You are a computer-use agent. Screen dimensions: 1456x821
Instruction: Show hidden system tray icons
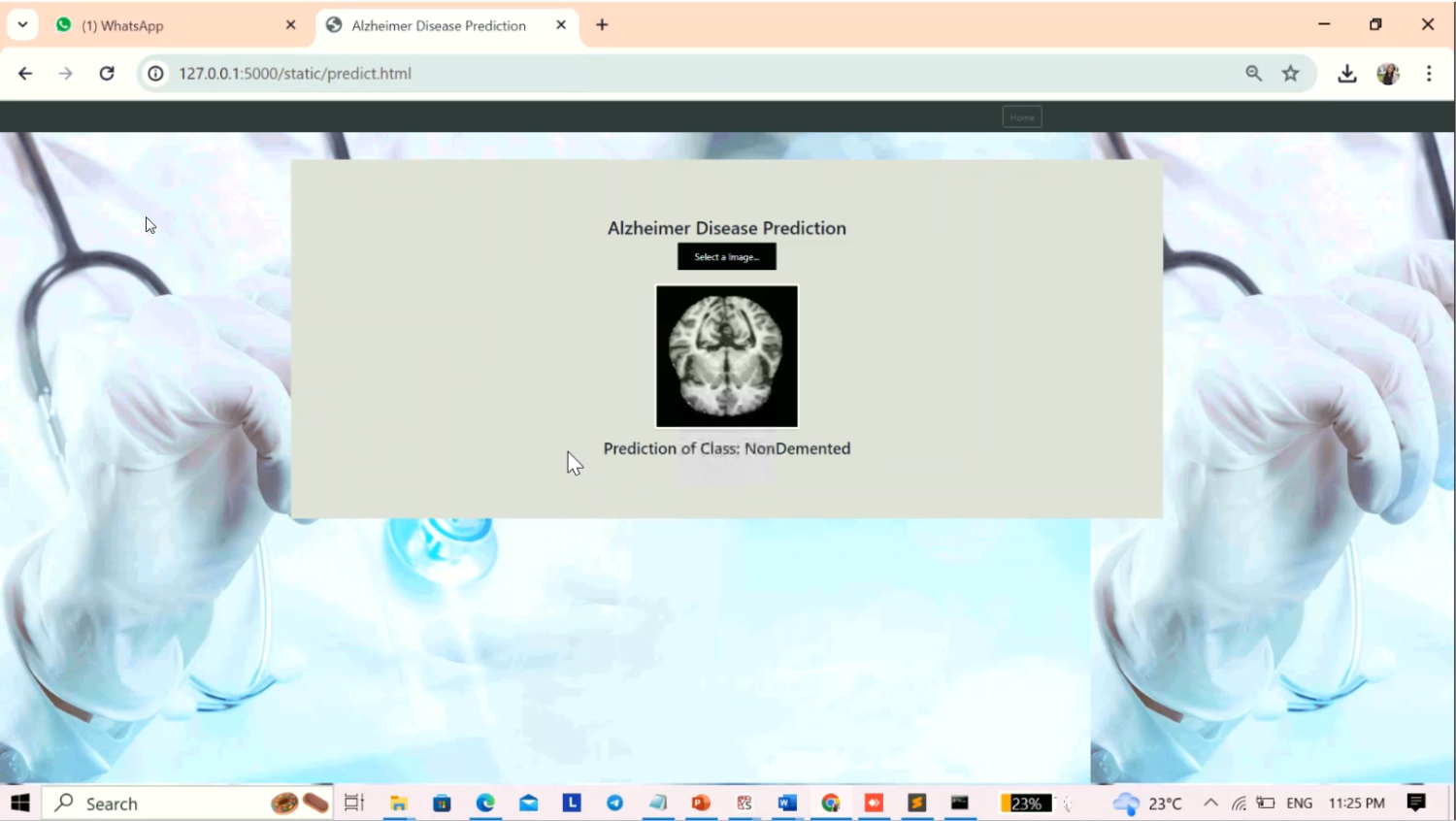coord(1210,804)
